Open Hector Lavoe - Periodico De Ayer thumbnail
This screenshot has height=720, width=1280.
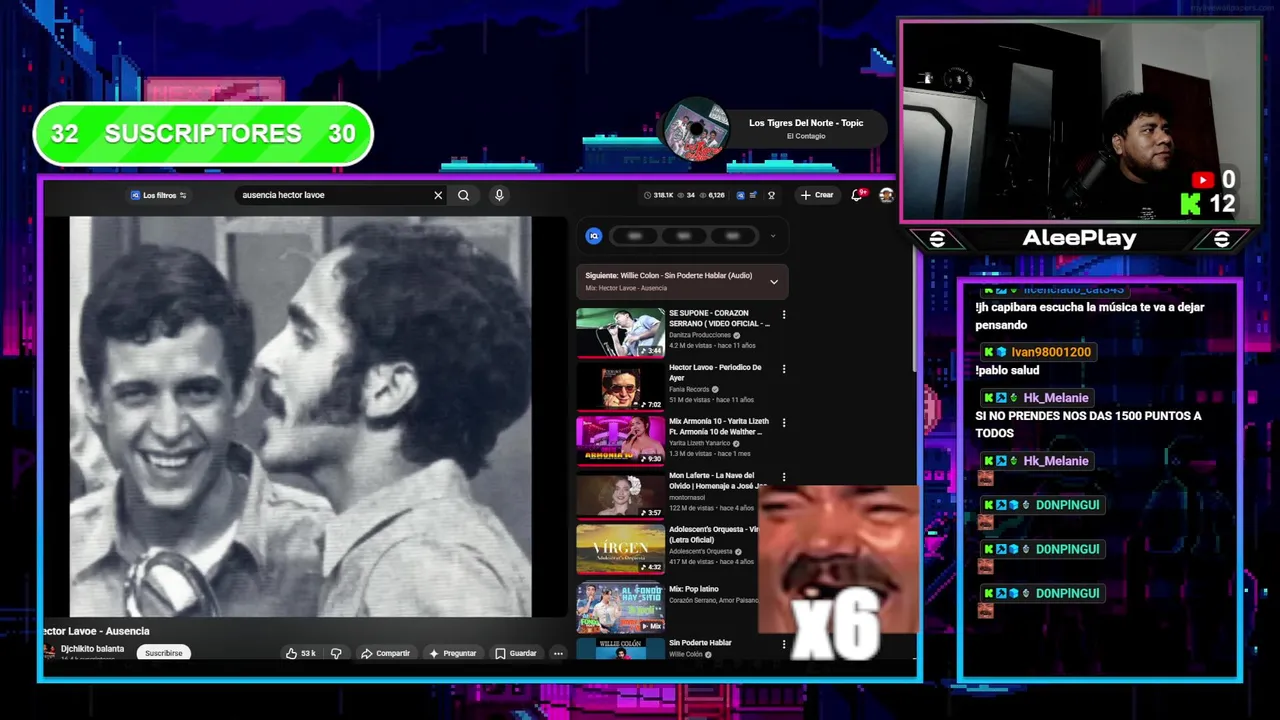coord(620,387)
